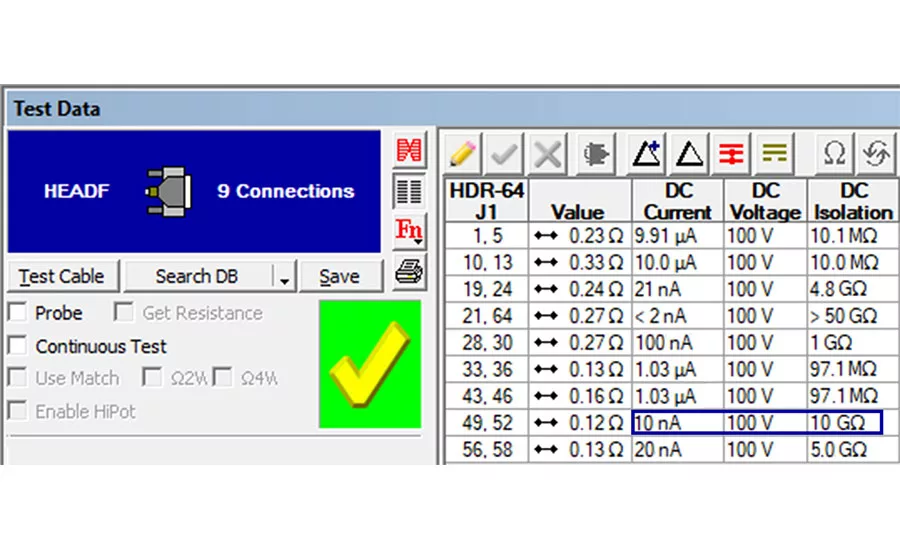Screen dimensions: 900x550
Task: Click the '< 2 nA' current cell
Action: [x=678, y=316]
